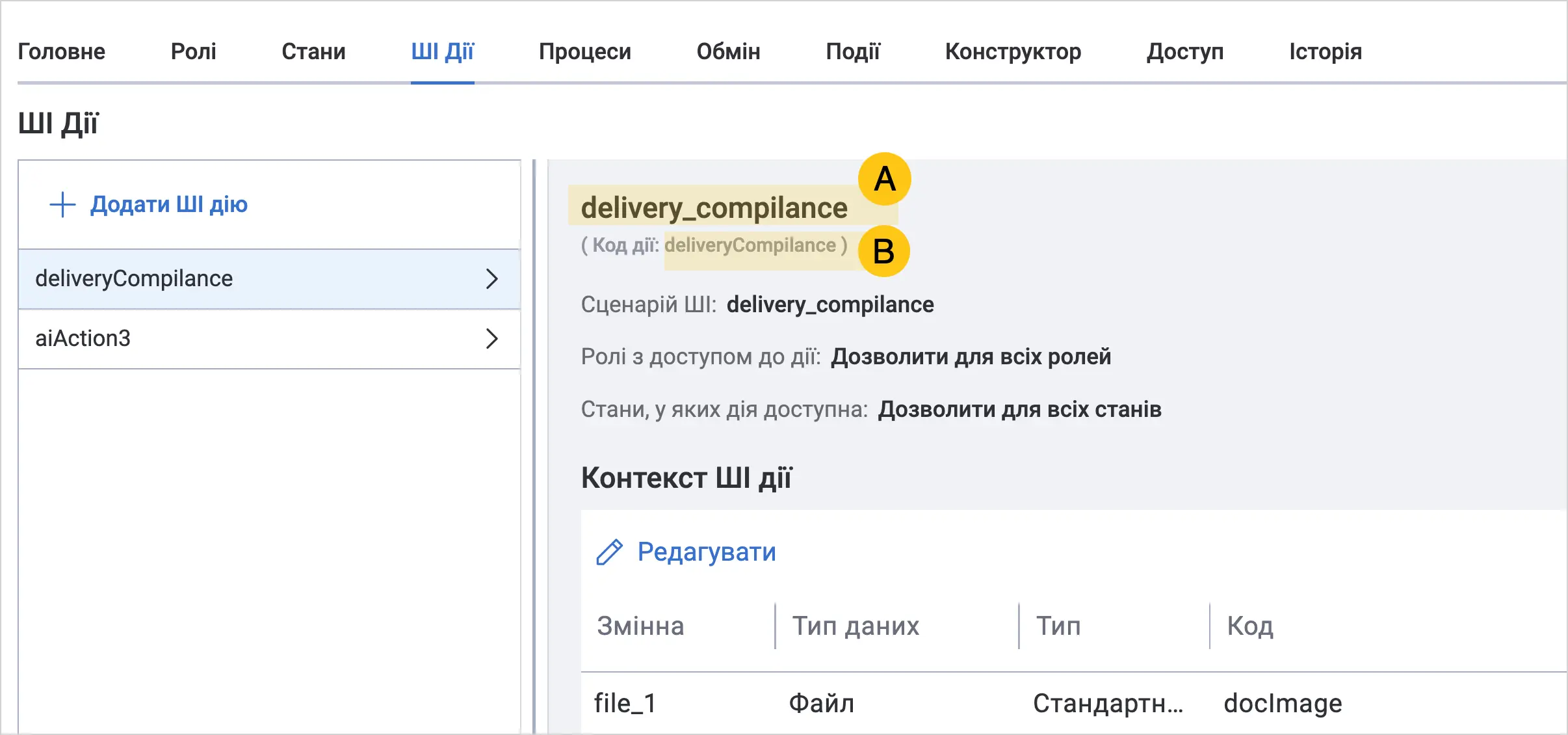Expand the deliveryCompilance row chevron
The width and height of the screenshot is (1568, 735).
pos(492,279)
